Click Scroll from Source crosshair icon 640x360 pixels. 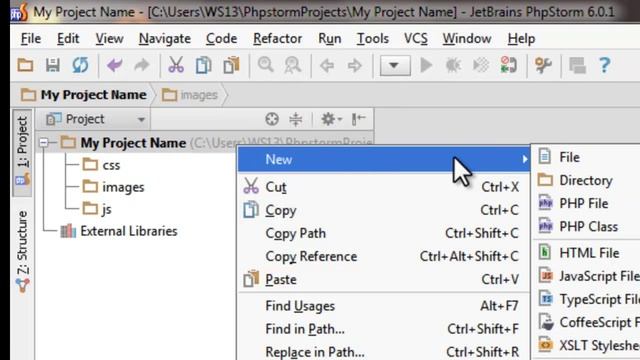pyautogui.click(x=272, y=119)
